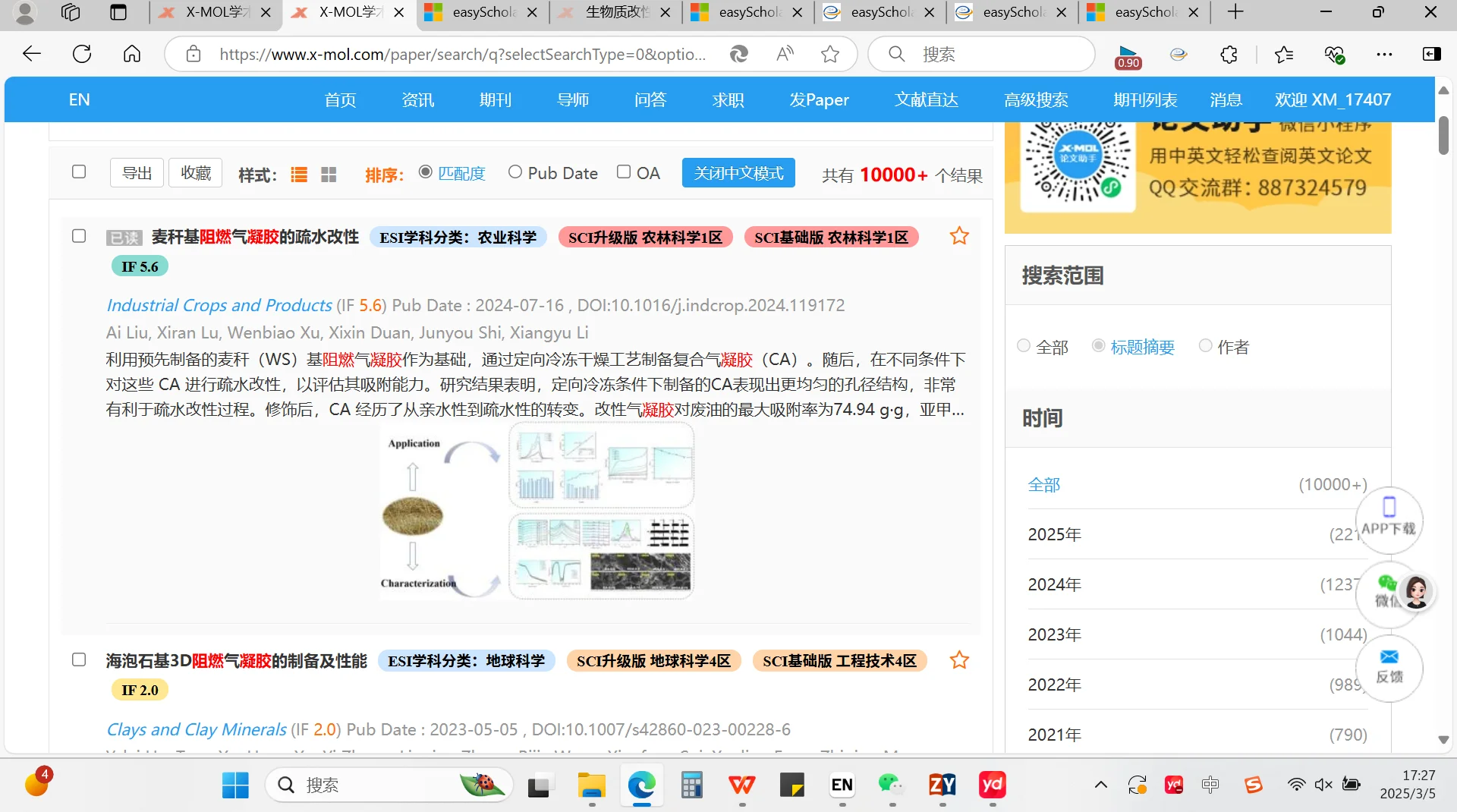Open the Clays and Clay Minerals journal
This screenshot has height=812, width=1457.
[195, 729]
